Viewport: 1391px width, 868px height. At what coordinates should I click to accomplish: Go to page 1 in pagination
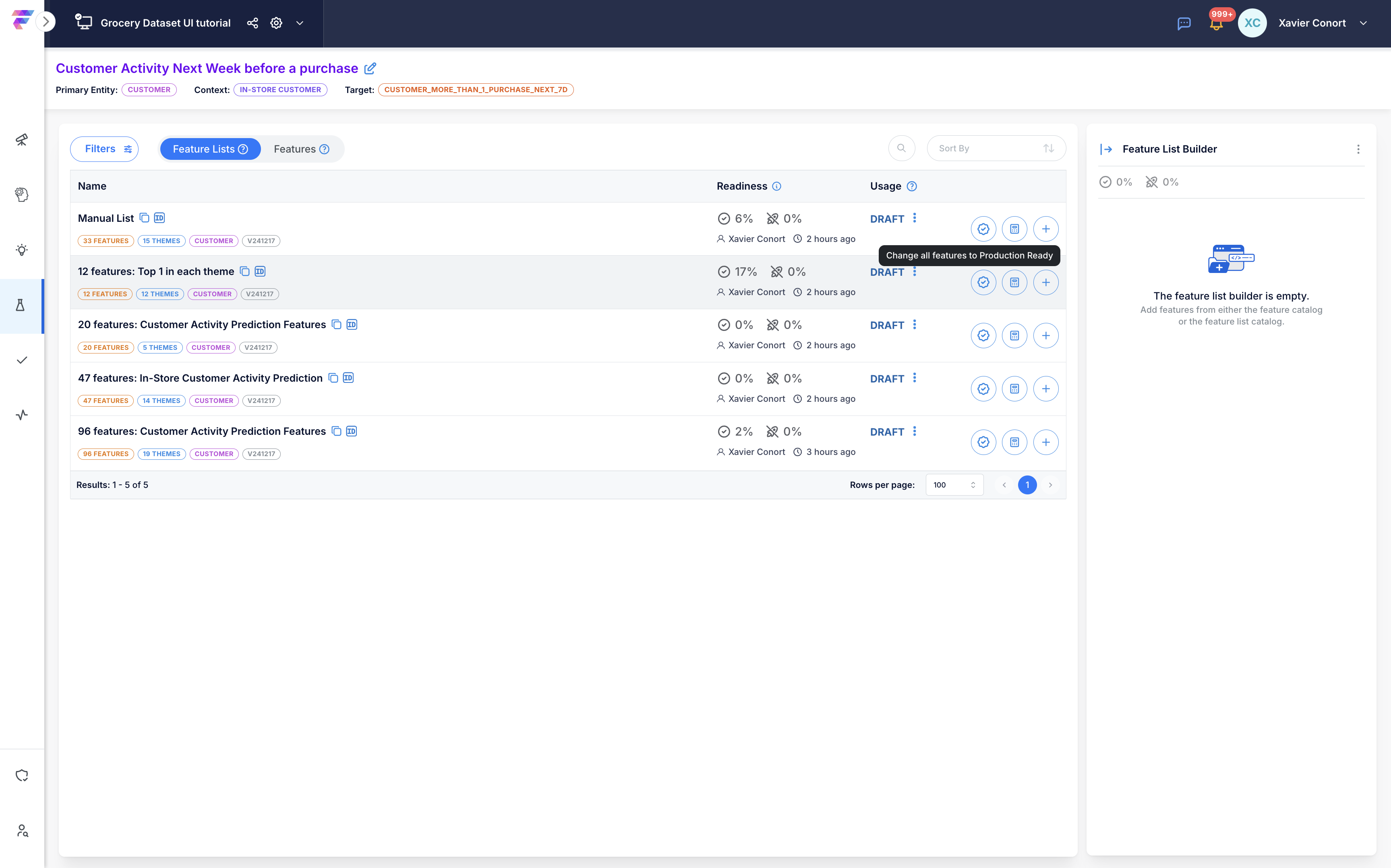[x=1027, y=485]
